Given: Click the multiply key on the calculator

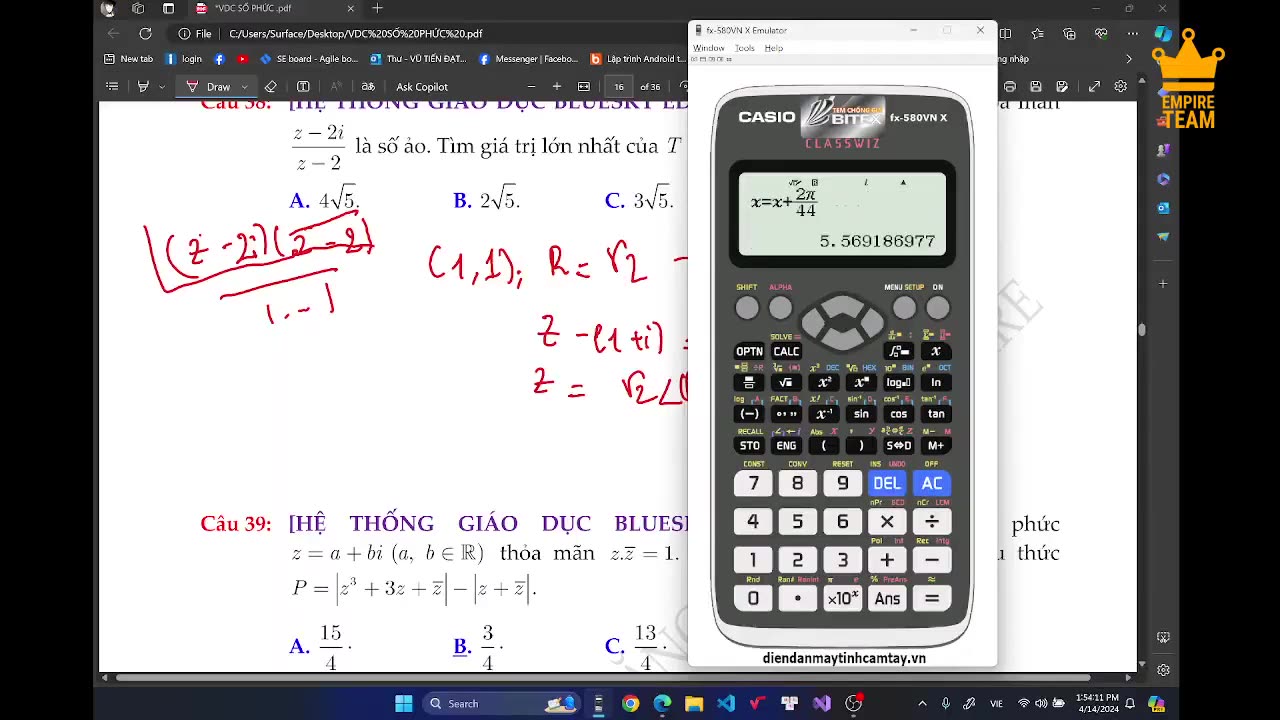Looking at the screenshot, I should tap(887, 521).
